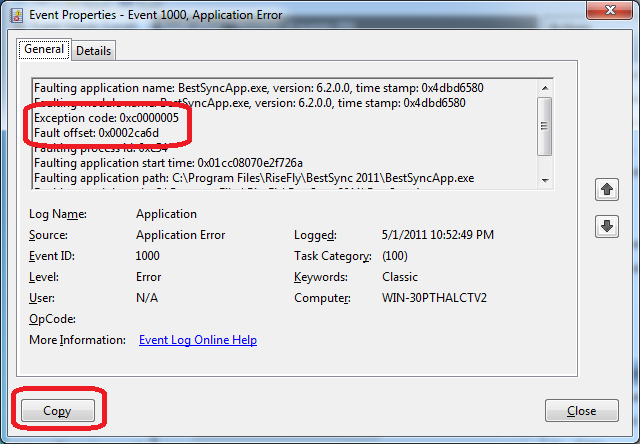The image size is (640, 444).
Task: Click the Event ID value 1000
Action: pos(147,256)
